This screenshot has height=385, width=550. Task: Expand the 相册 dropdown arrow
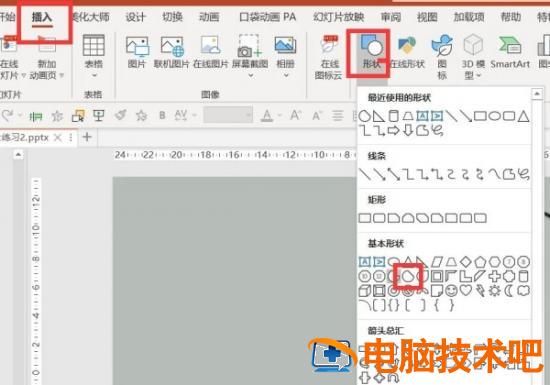(x=286, y=75)
